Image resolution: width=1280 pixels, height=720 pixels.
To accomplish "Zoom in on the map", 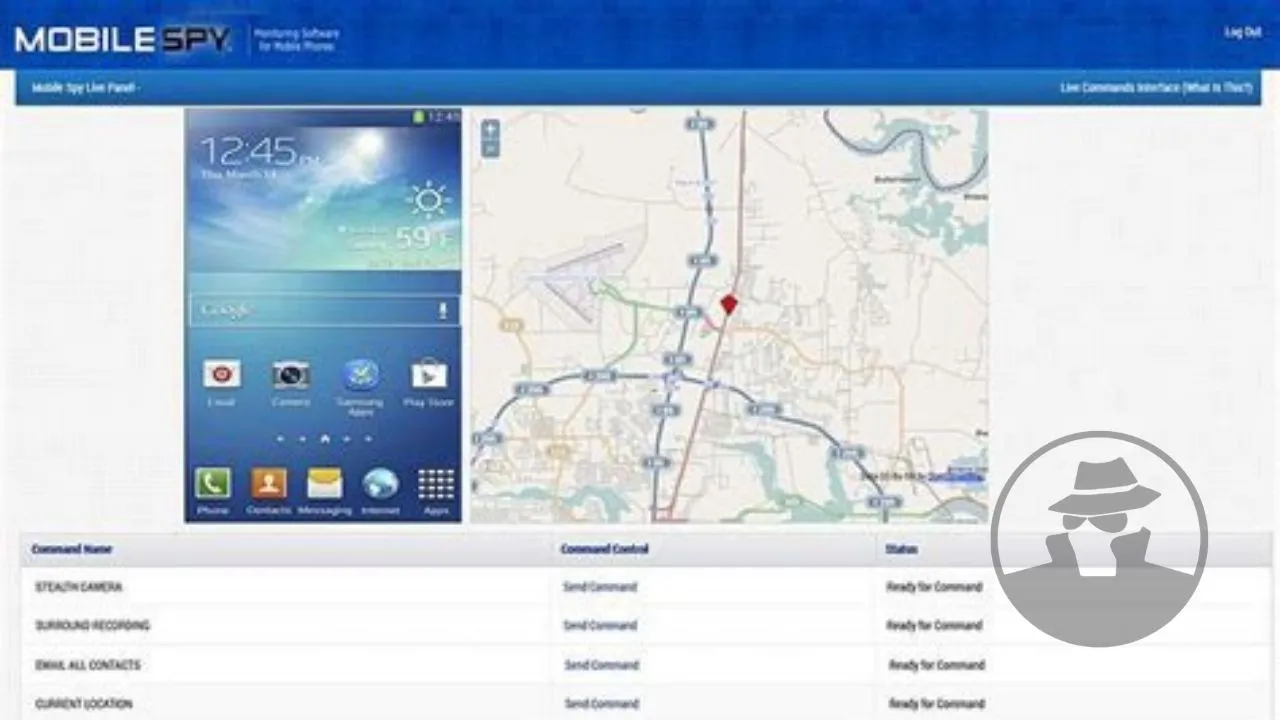I will pyautogui.click(x=490, y=130).
